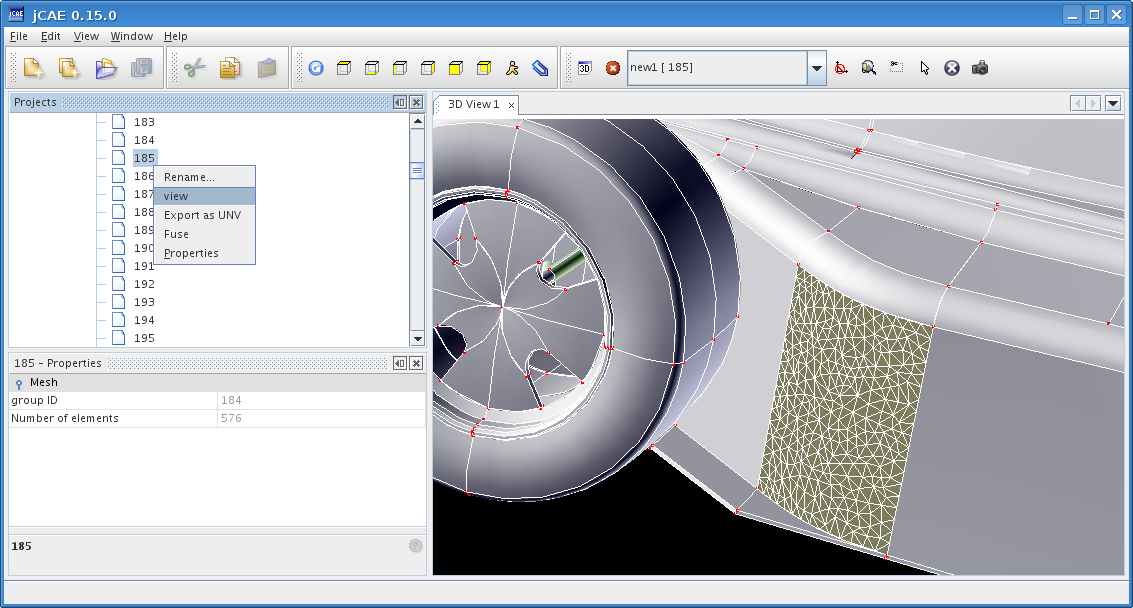Open a project with the folder icon
The width and height of the screenshot is (1133, 608).
(x=105, y=68)
